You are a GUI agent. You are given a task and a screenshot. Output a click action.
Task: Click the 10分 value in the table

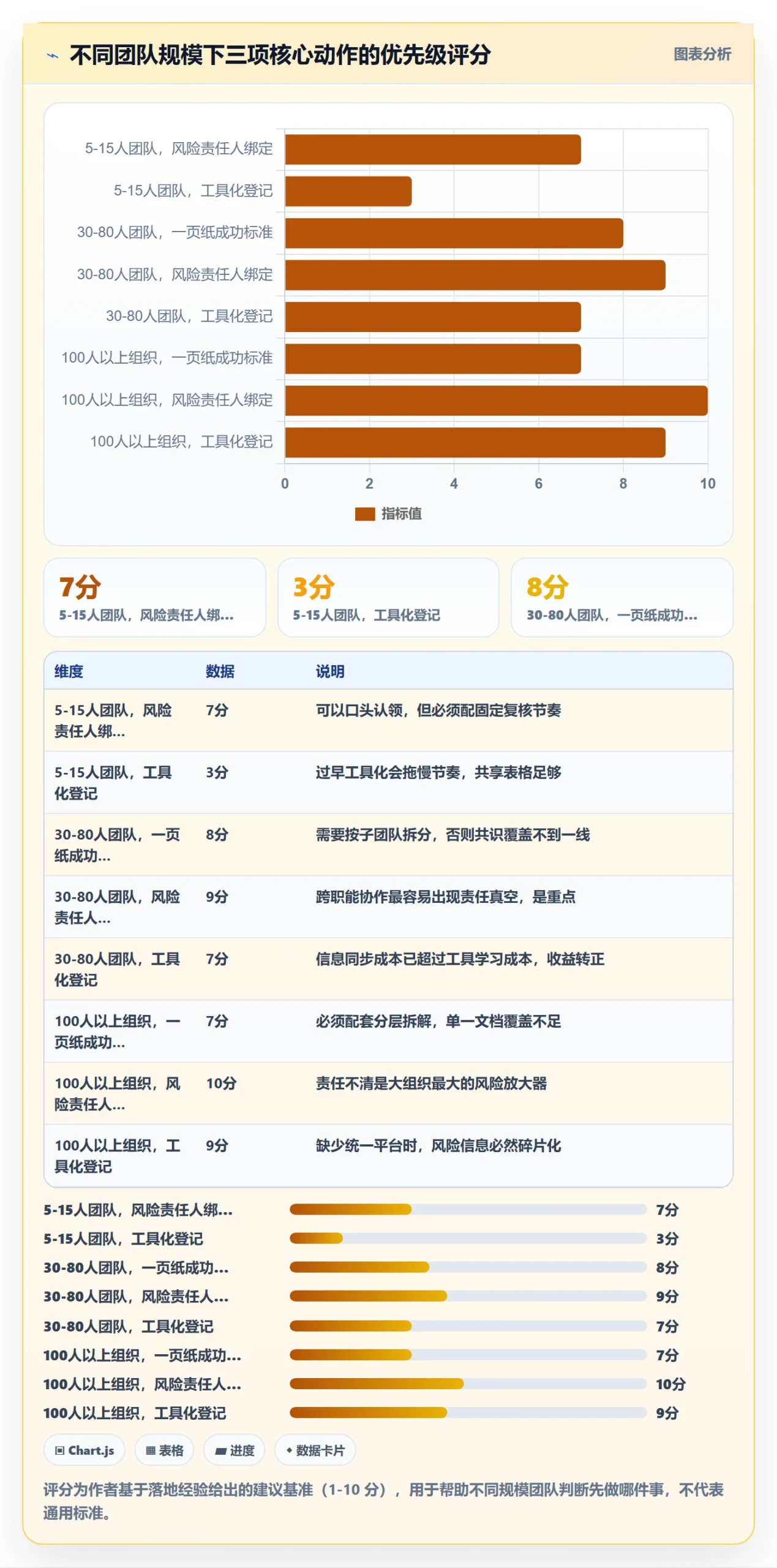click(x=221, y=1083)
